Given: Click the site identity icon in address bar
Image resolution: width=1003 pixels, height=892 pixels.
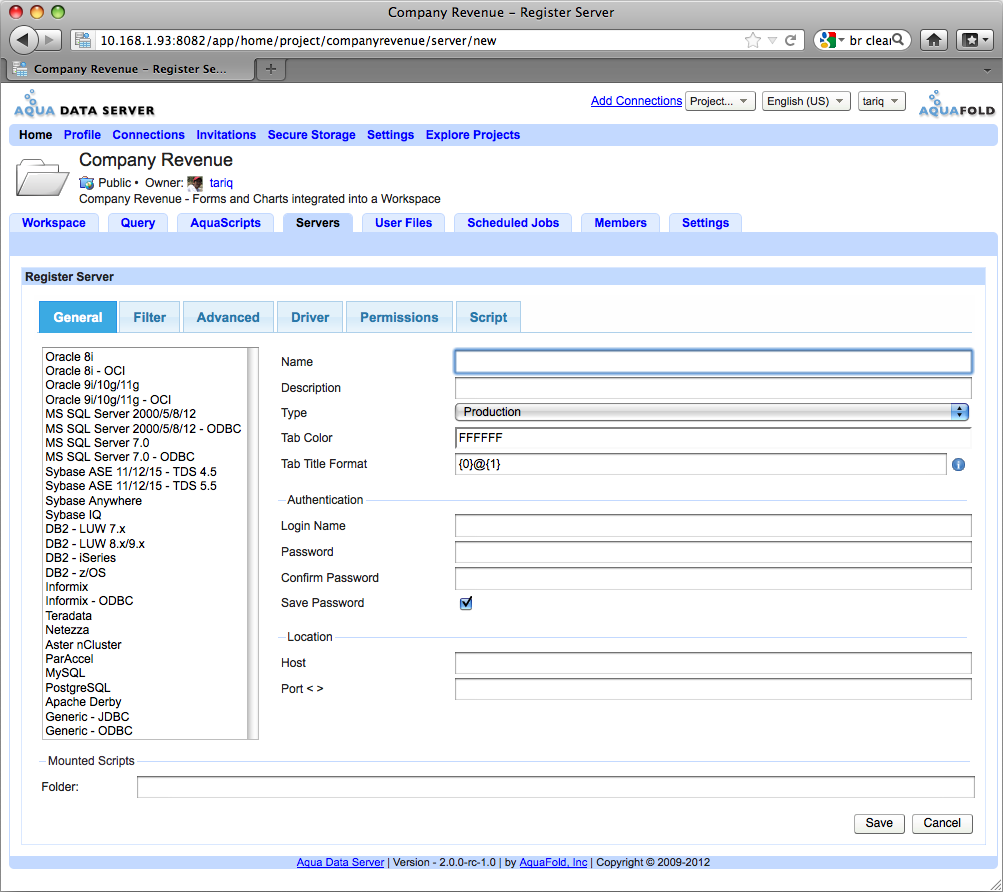Looking at the screenshot, I should [83, 40].
